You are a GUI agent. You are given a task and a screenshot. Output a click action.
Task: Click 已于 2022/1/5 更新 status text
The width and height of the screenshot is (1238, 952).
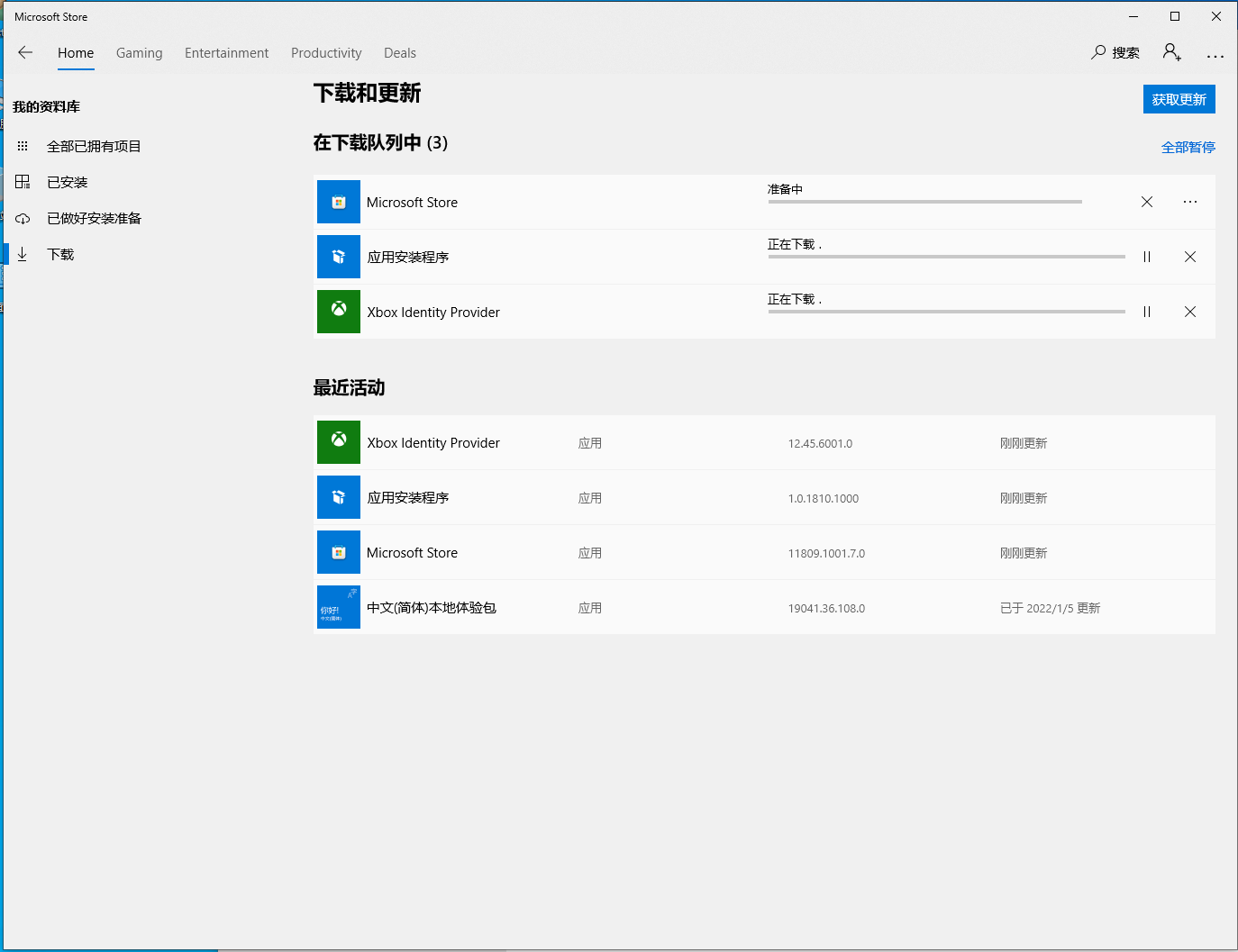click(x=1050, y=608)
